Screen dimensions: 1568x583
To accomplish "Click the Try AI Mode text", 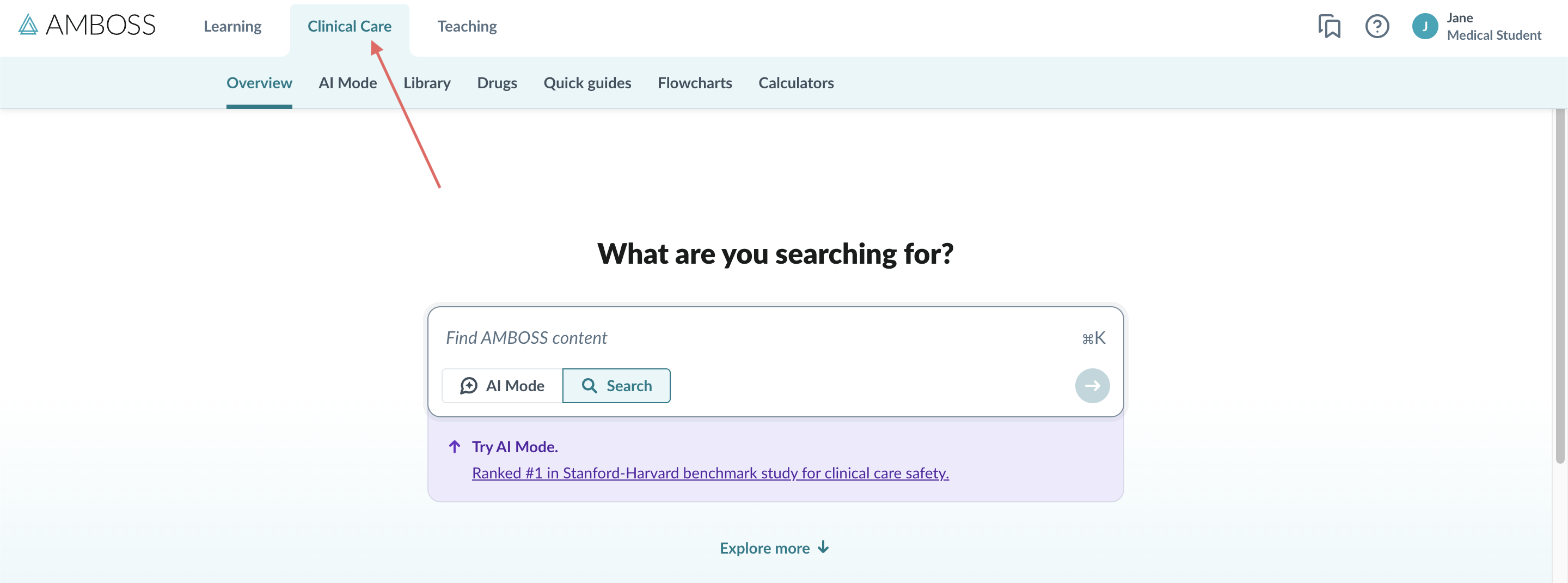I will click(514, 447).
